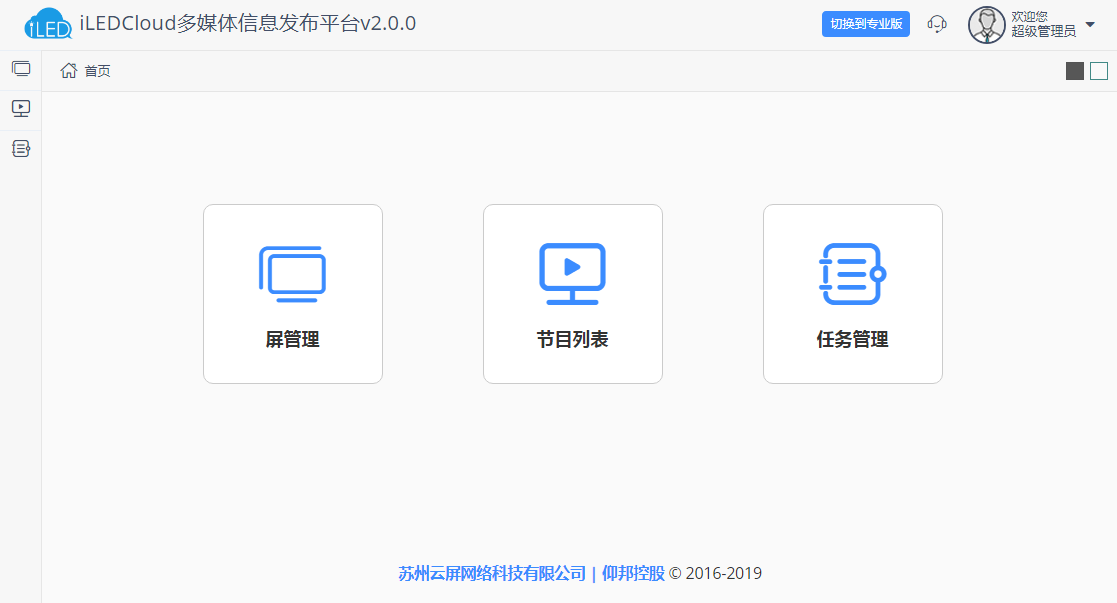Viewport: 1117px width, 603px height.
Task: Open the 仰邦控股 footer link
Action: (x=633, y=573)
